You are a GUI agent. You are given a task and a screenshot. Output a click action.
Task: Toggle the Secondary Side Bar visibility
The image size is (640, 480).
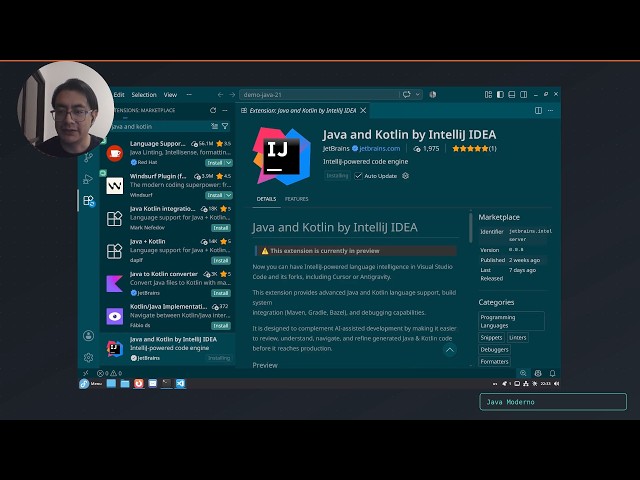coord(524,95)
